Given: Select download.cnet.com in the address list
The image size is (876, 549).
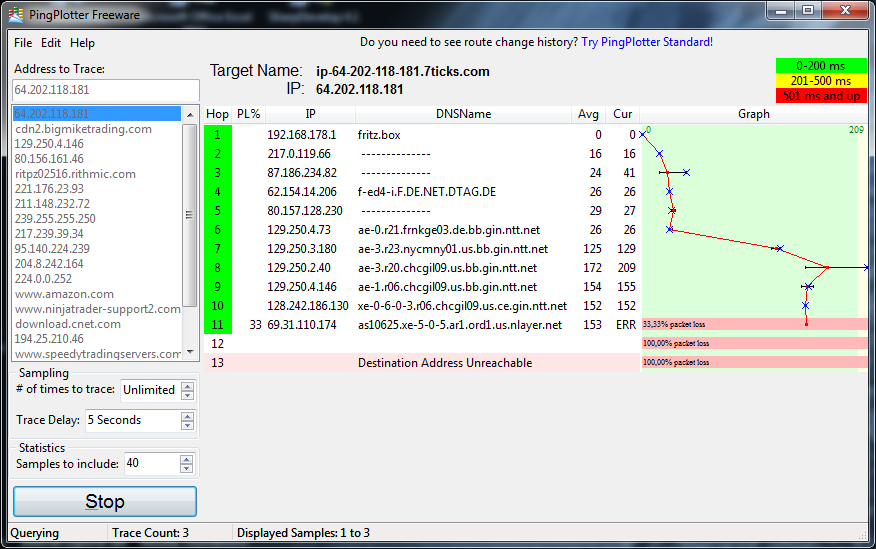Looking at the screenshot, I should click(97, 324).
